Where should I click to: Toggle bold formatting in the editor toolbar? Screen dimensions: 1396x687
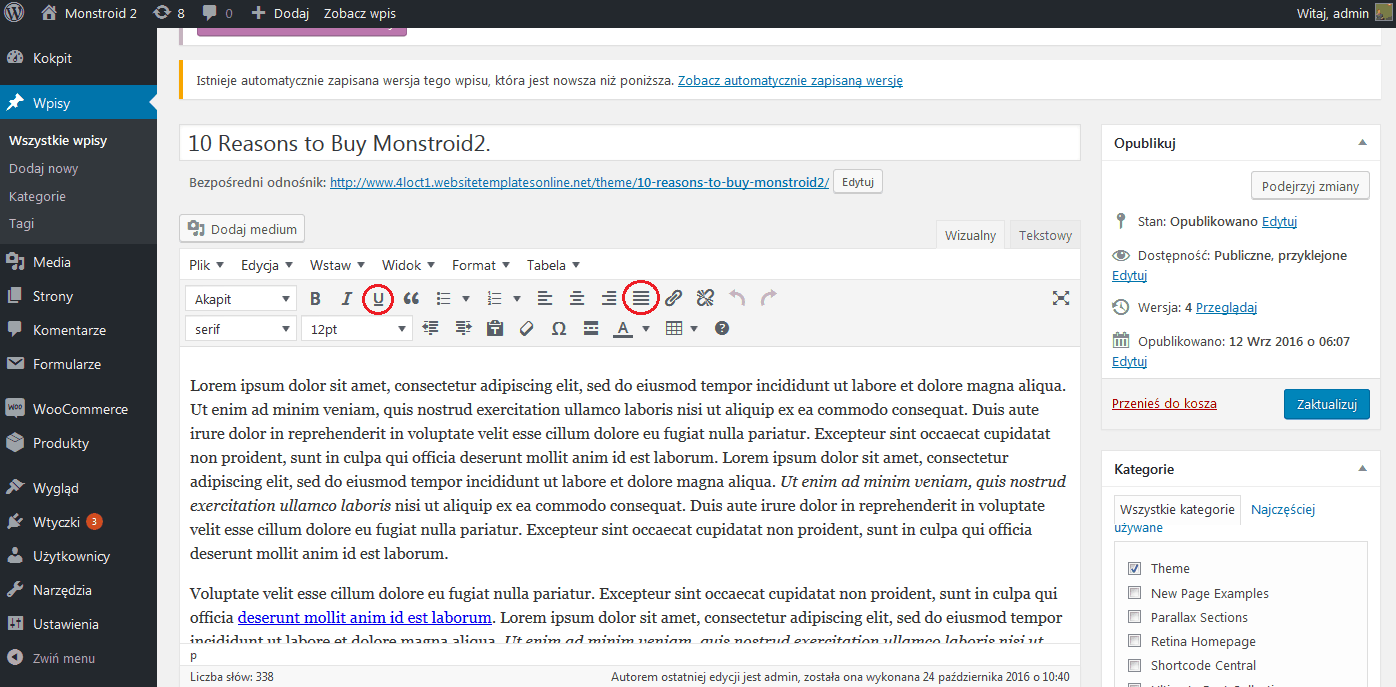coord(315,298)
